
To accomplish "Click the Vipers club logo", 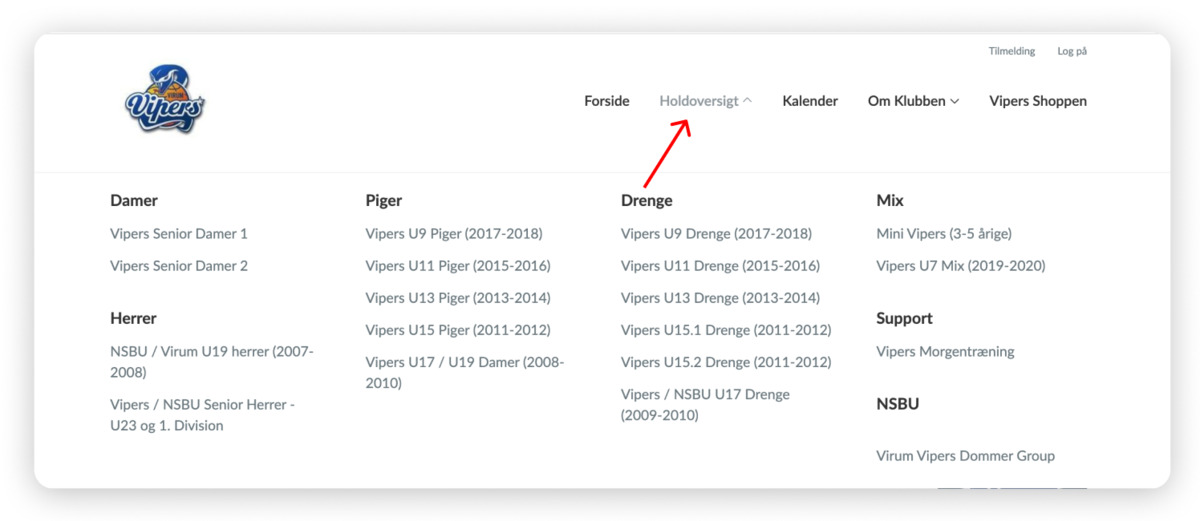I will tap(165, 99).
